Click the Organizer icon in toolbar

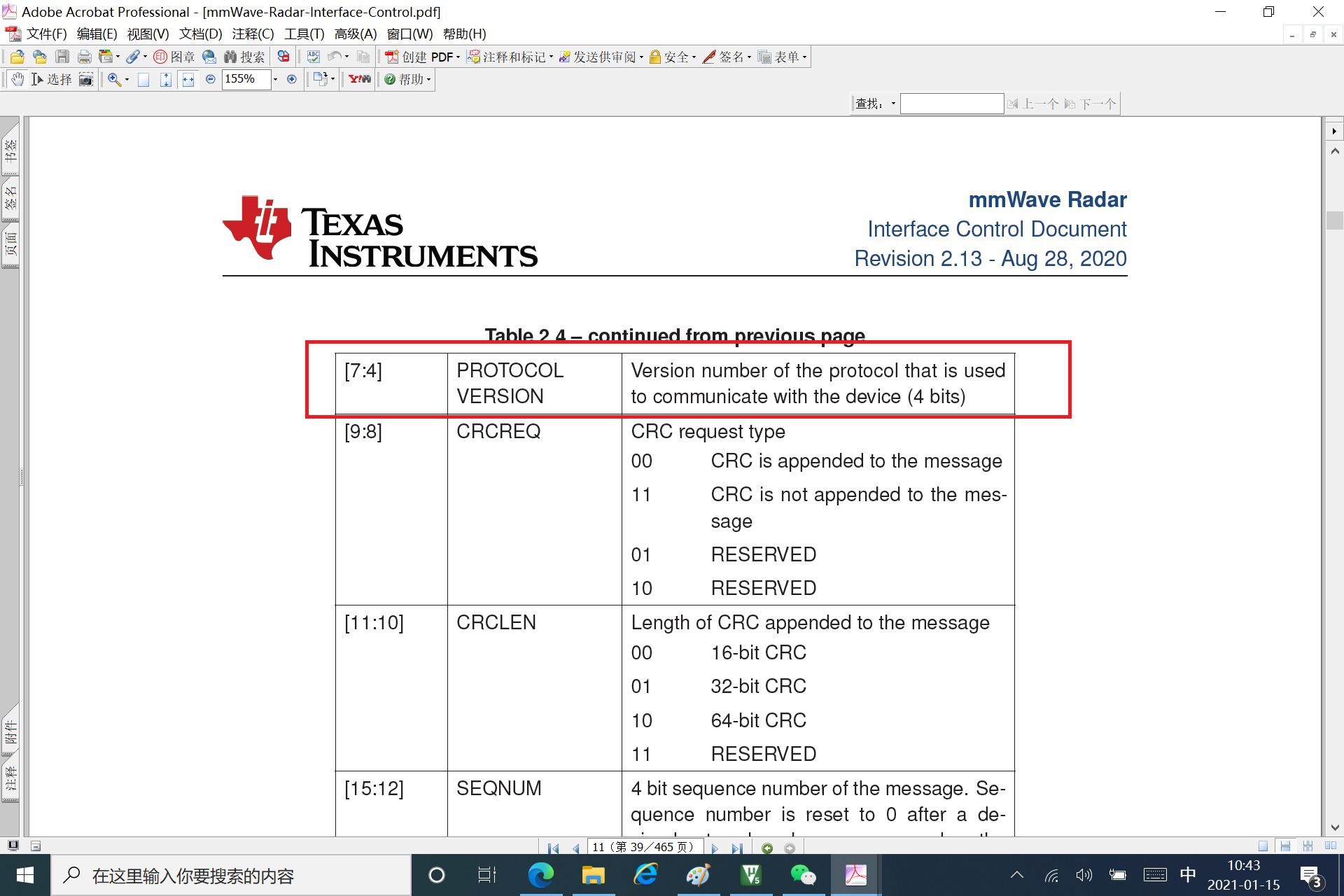tap(106, 57)
